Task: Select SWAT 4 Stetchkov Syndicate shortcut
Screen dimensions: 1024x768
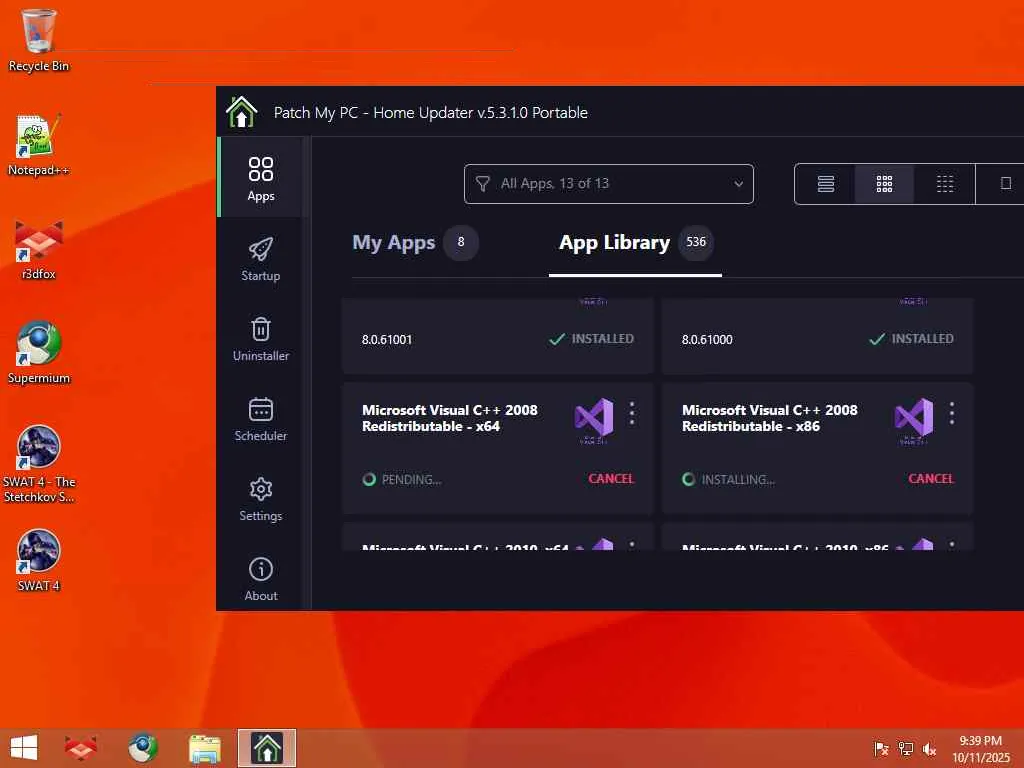Action: (x=39, y=464)
